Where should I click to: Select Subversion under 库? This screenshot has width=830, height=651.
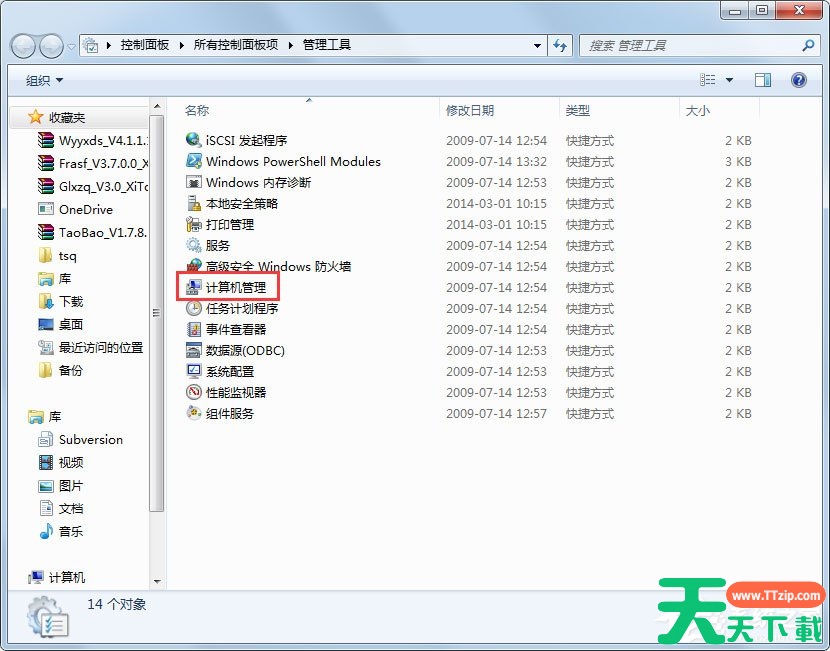[80, 439]
